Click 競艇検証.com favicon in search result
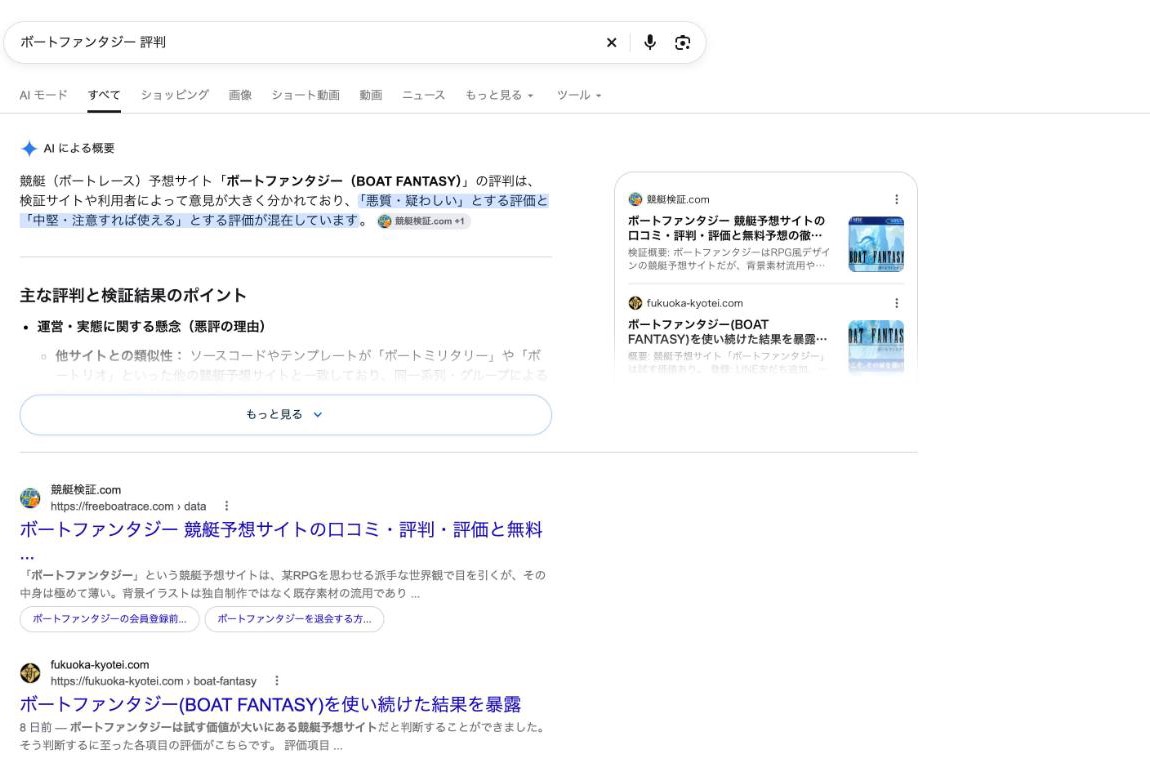Viewport: 1150px width, 763px height. pos(30,498)
